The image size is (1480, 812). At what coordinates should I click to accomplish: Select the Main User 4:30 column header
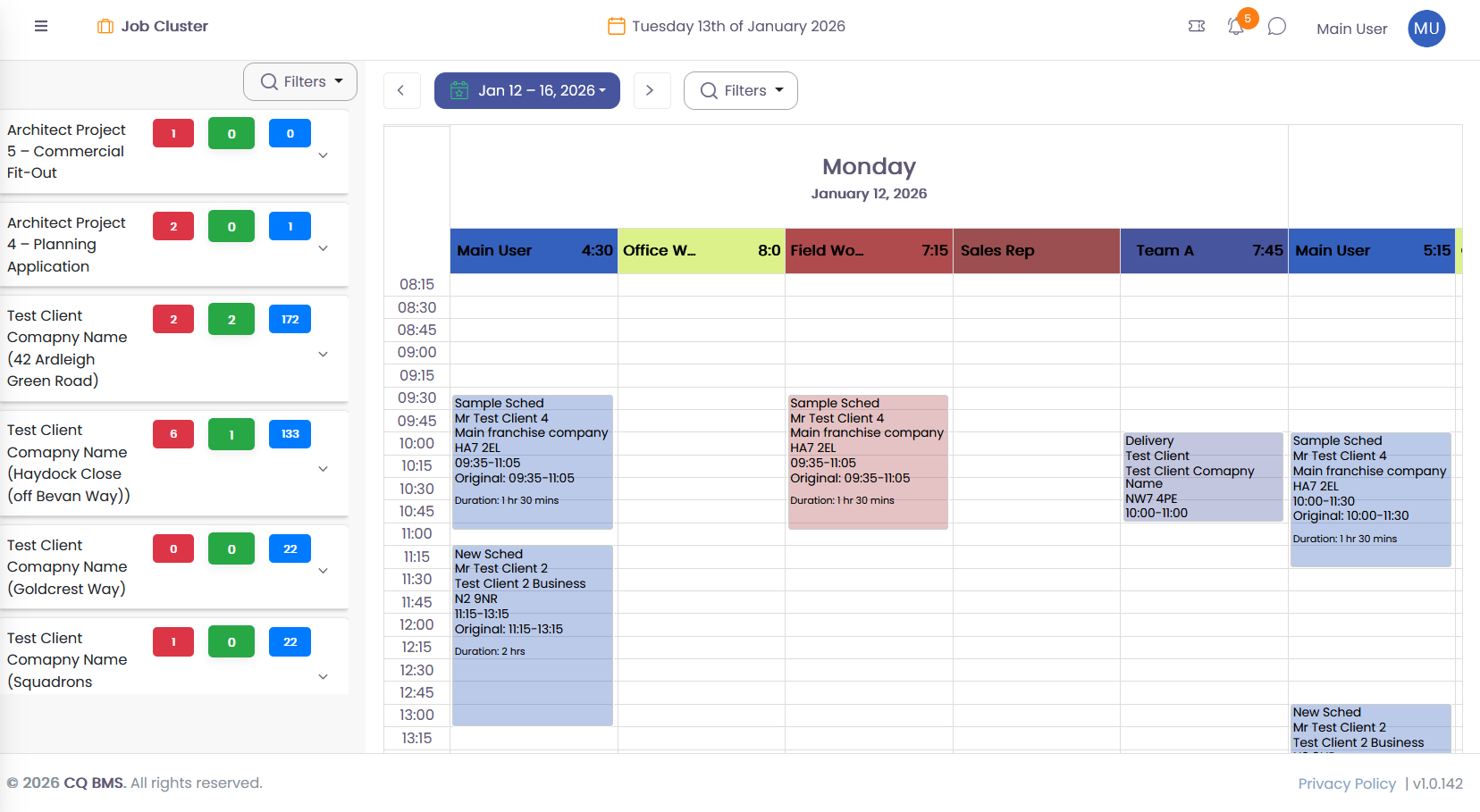coord(533,251)
